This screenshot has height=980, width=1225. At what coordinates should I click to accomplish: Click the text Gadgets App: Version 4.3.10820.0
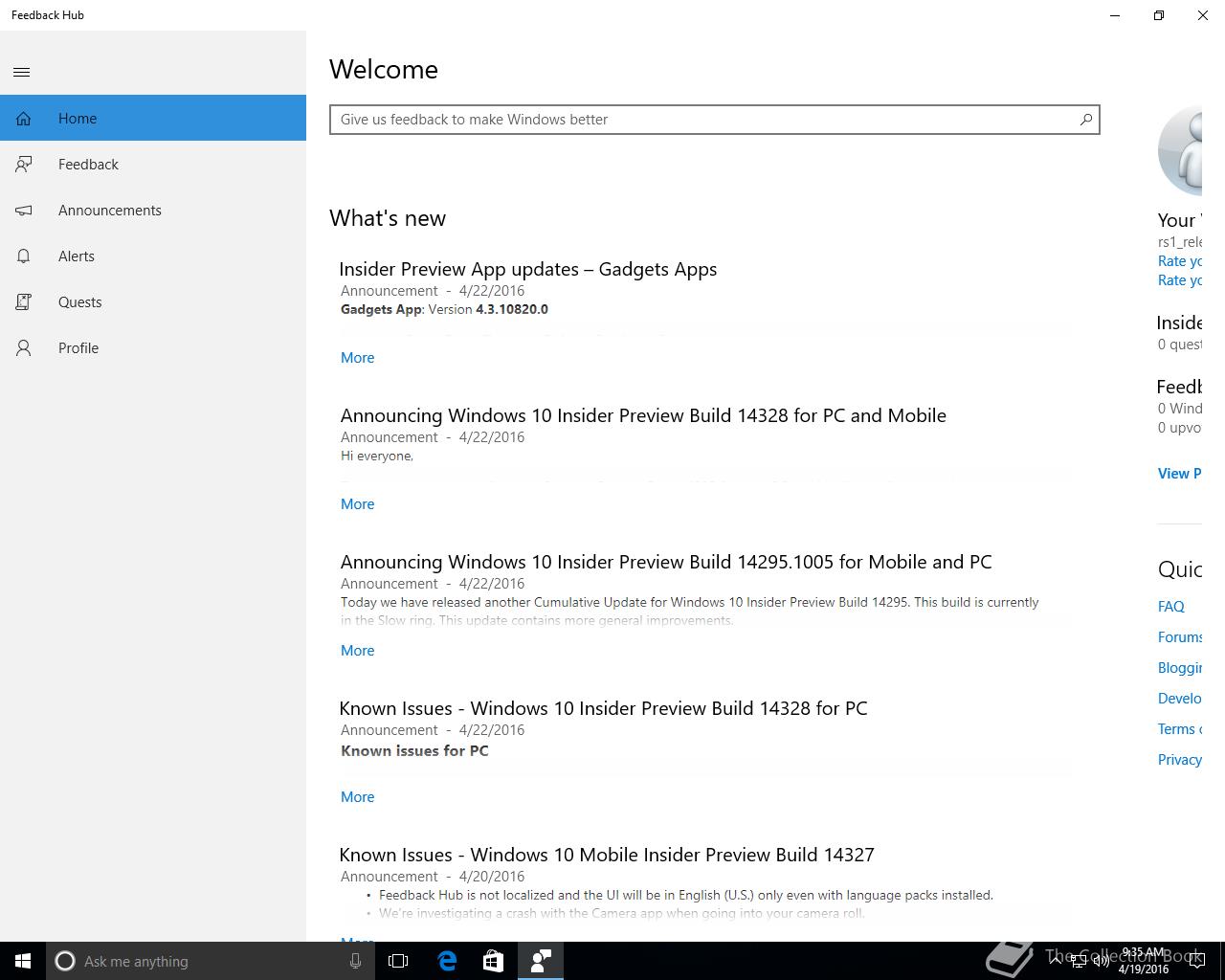coord(444,310)
